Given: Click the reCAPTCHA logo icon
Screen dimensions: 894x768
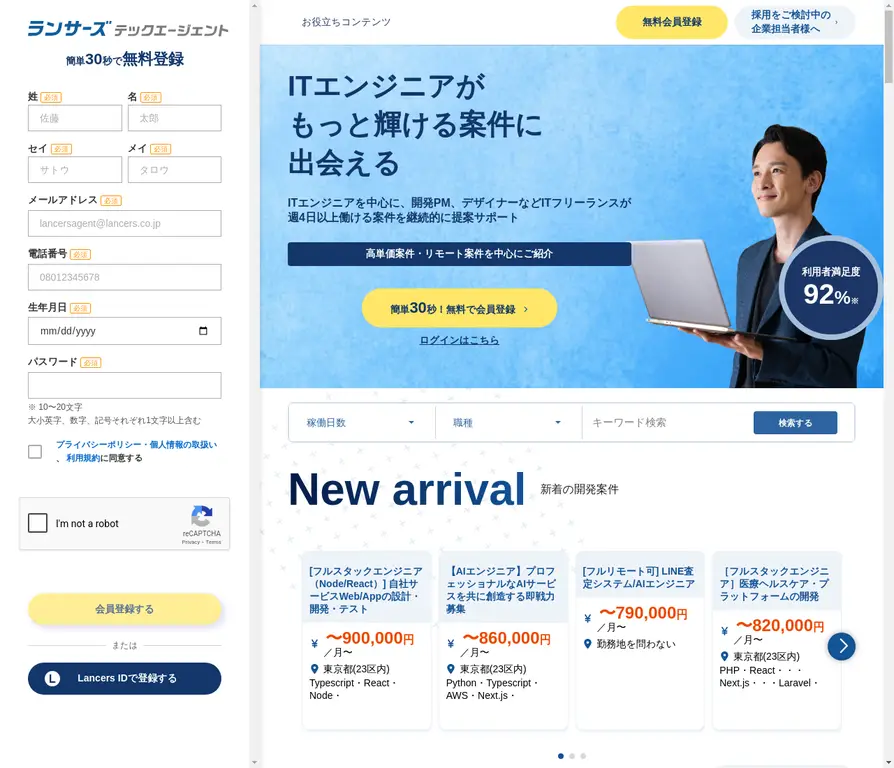Looking at the screenshot, I should (202, 516).
